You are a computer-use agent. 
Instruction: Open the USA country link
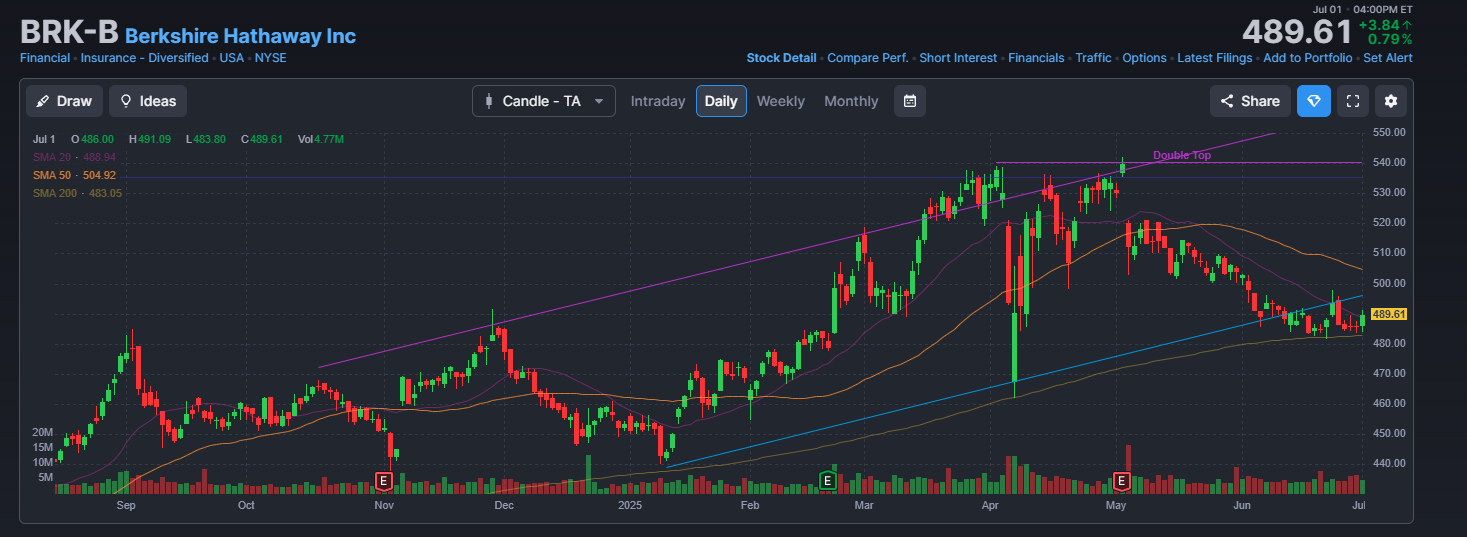tap(232, 58)
